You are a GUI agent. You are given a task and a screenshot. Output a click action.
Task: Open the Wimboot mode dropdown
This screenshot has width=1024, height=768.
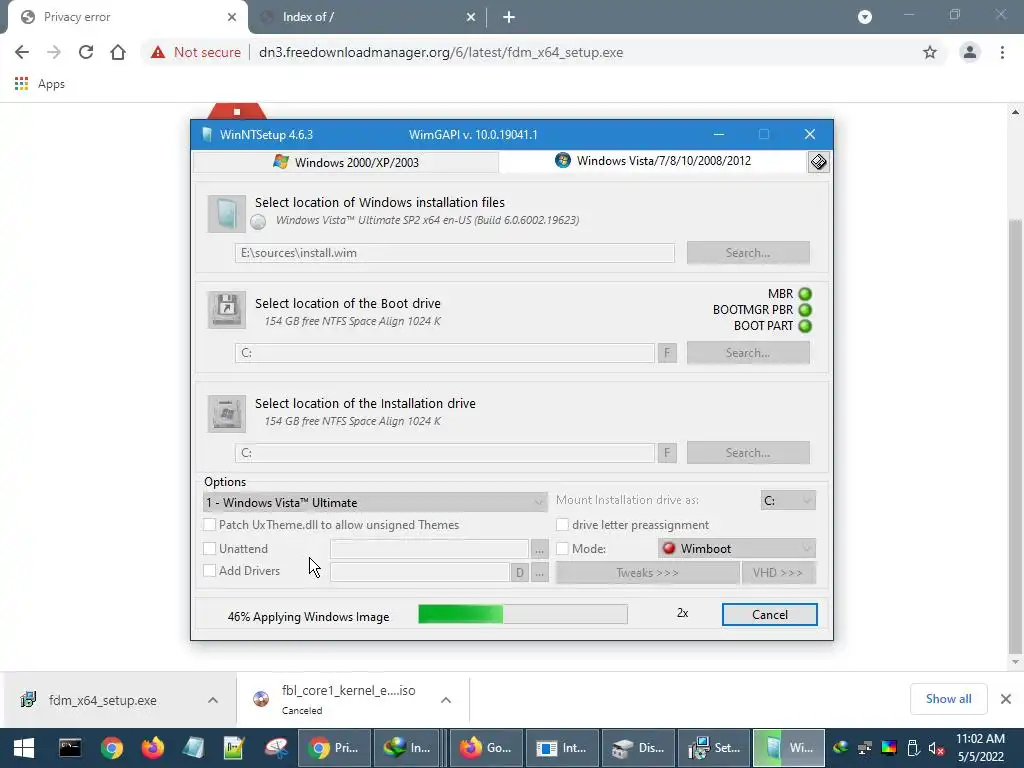click(x=737, y=549)
